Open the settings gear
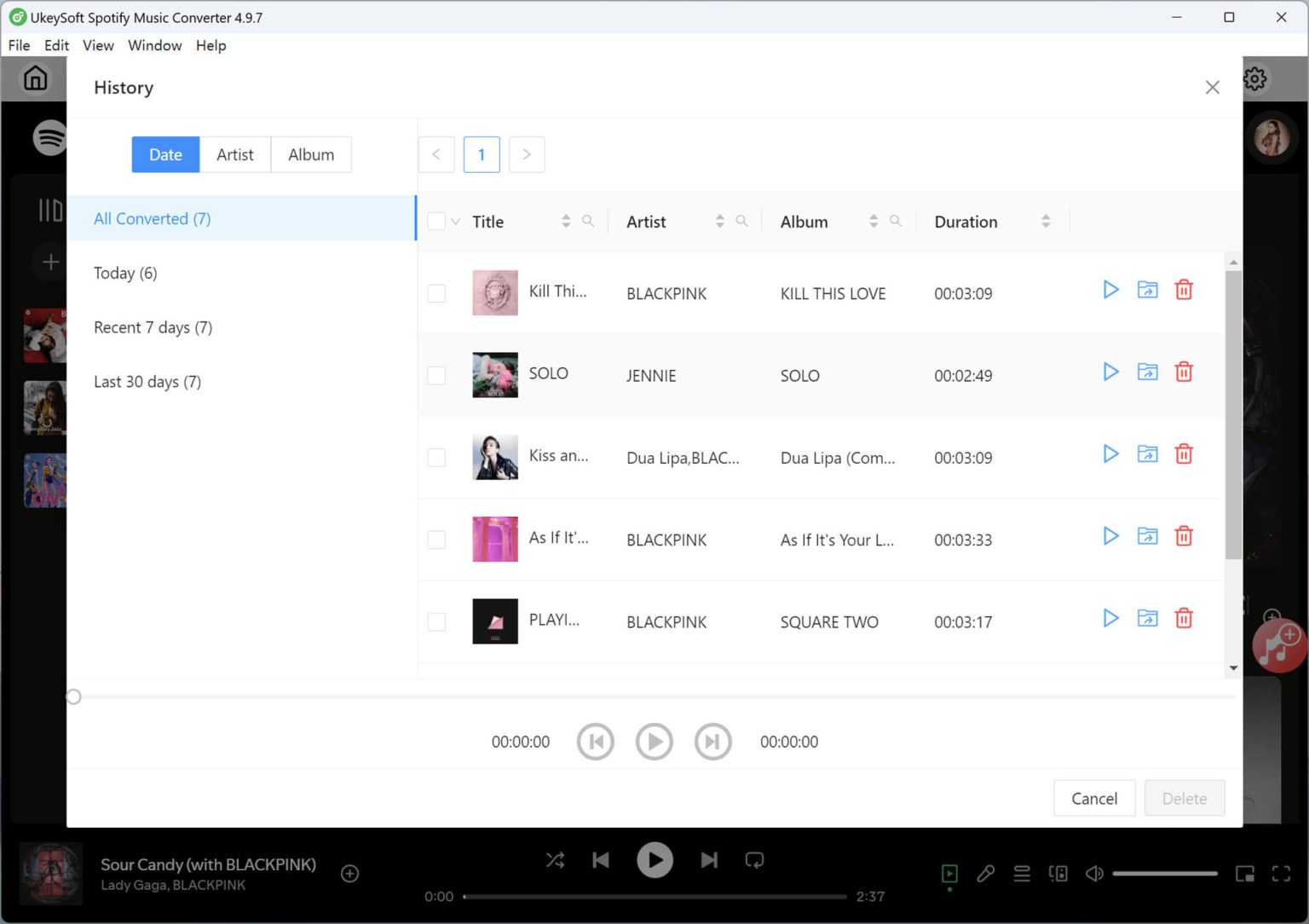This screenshot has height=924, width=1309. 1254,78
